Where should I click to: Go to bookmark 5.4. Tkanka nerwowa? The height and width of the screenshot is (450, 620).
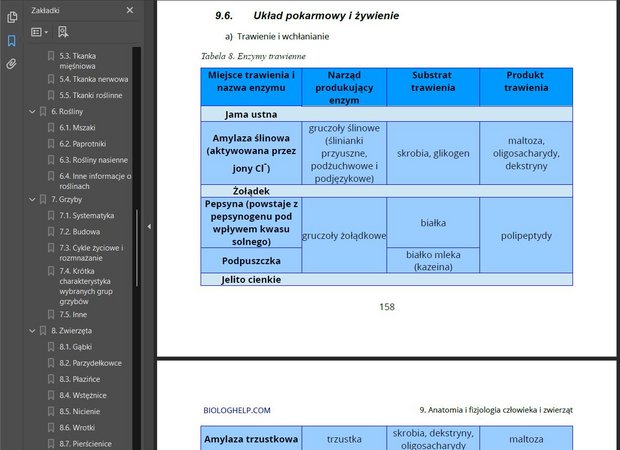pos(94,79)
